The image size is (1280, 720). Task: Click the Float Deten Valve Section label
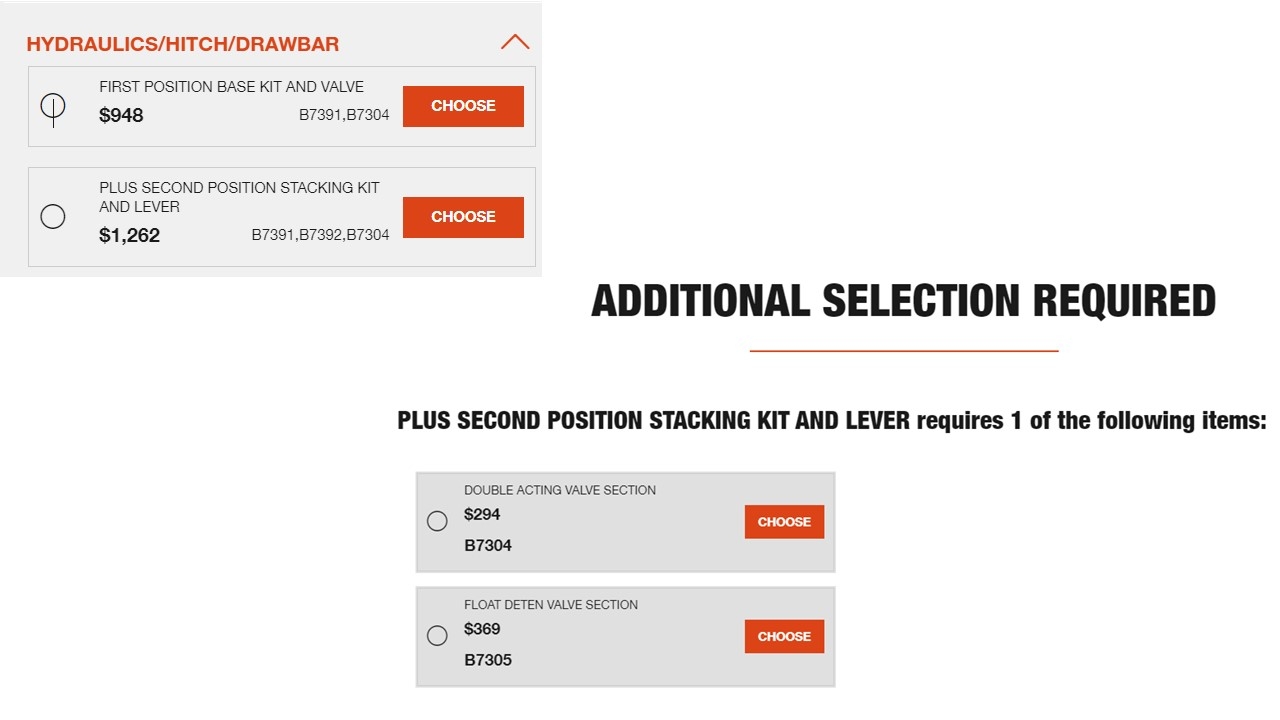[x=551, y=605]
